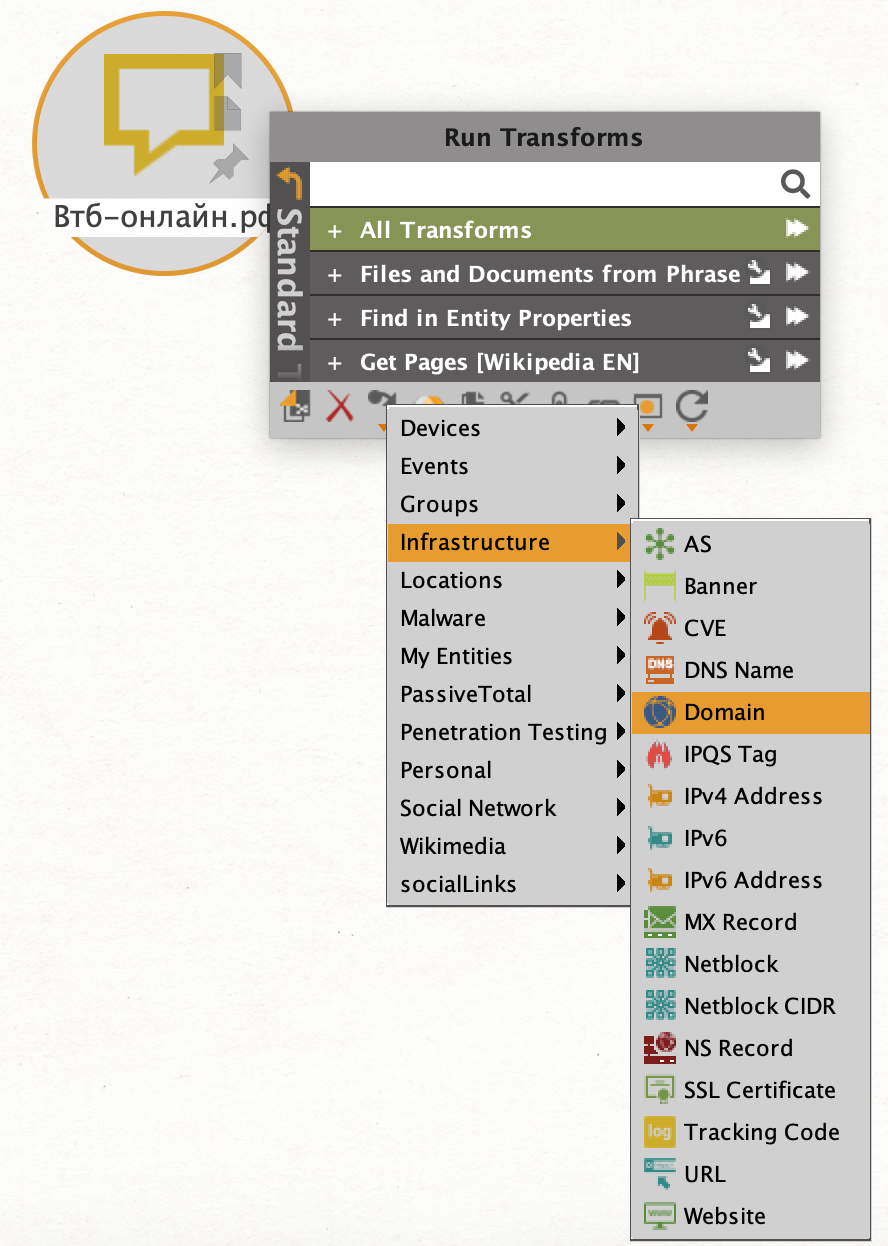Viewport: 888px width, 1246px height.
Task: Click the red X delete icon in toolbar
Action: [x=340, y=406]
